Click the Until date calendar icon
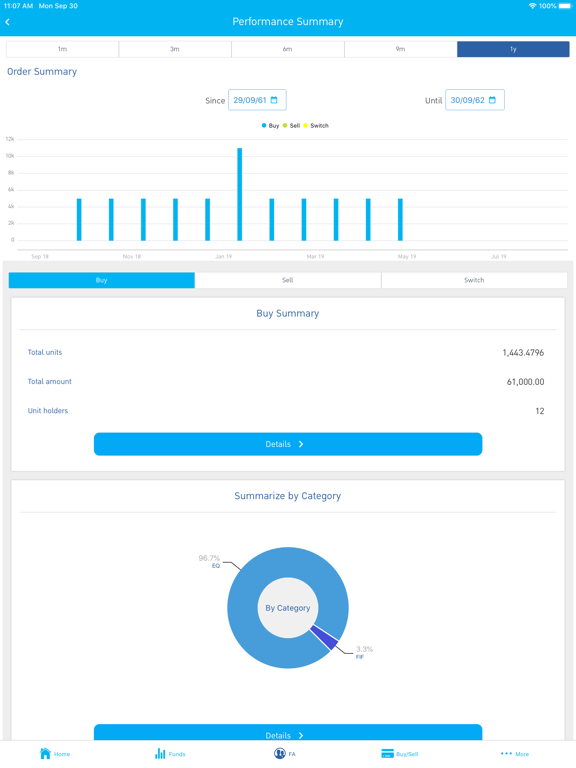 [492, 100]
